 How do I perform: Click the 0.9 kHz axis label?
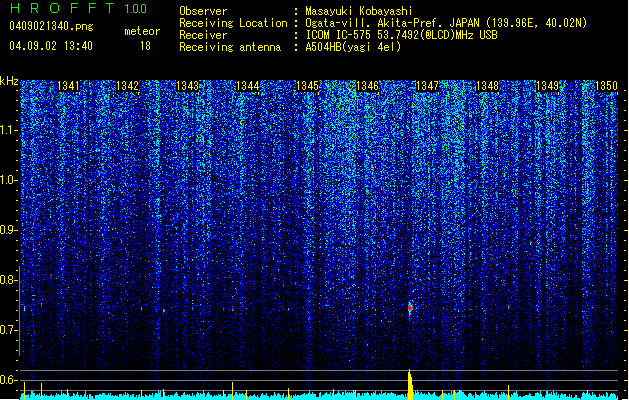point(9,230)
